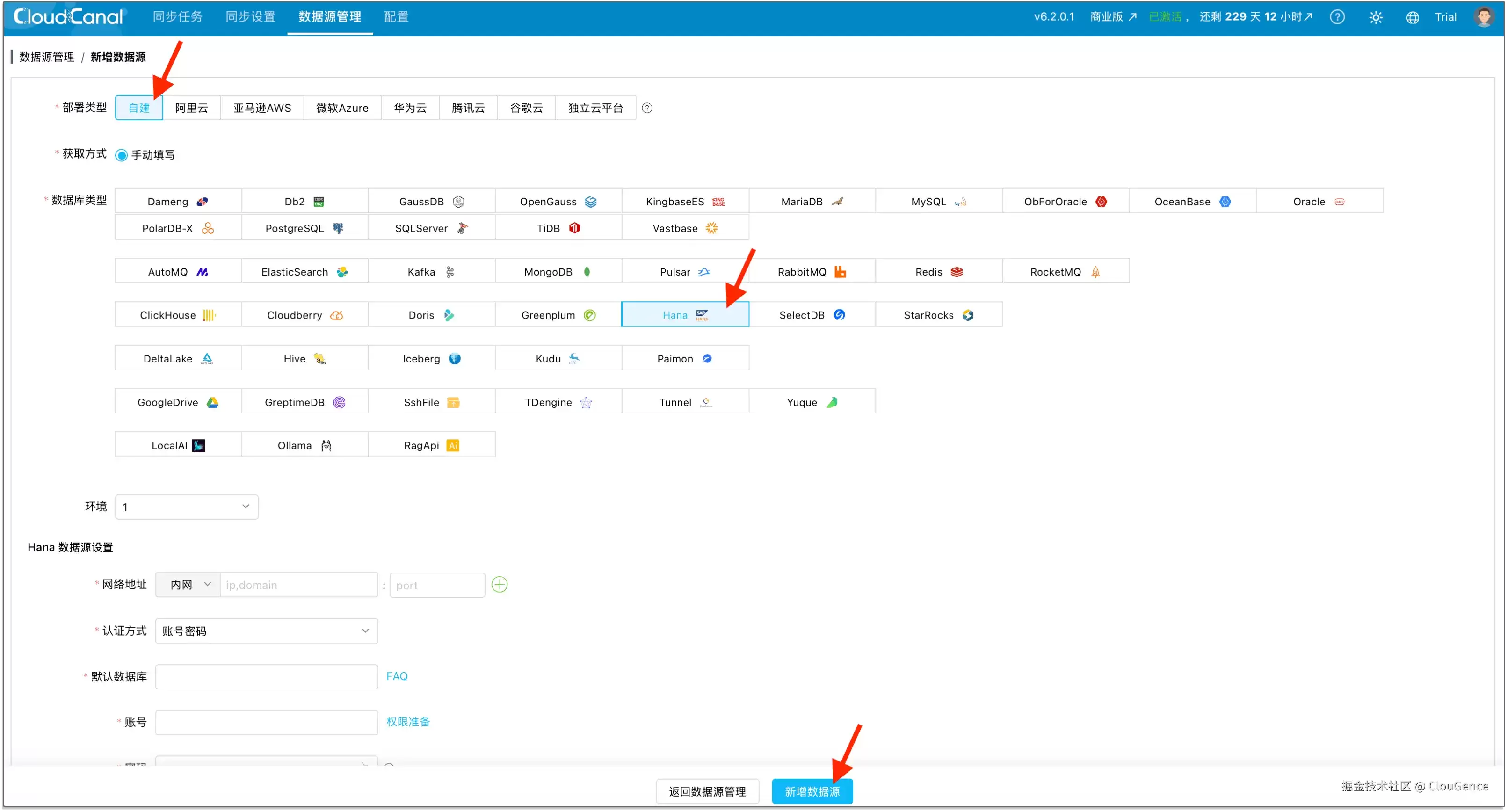Viewport: 1508px width, 812px height.
Task: Open language selection globe icon
Action: pyautogui.click(x=1412, y=17)
